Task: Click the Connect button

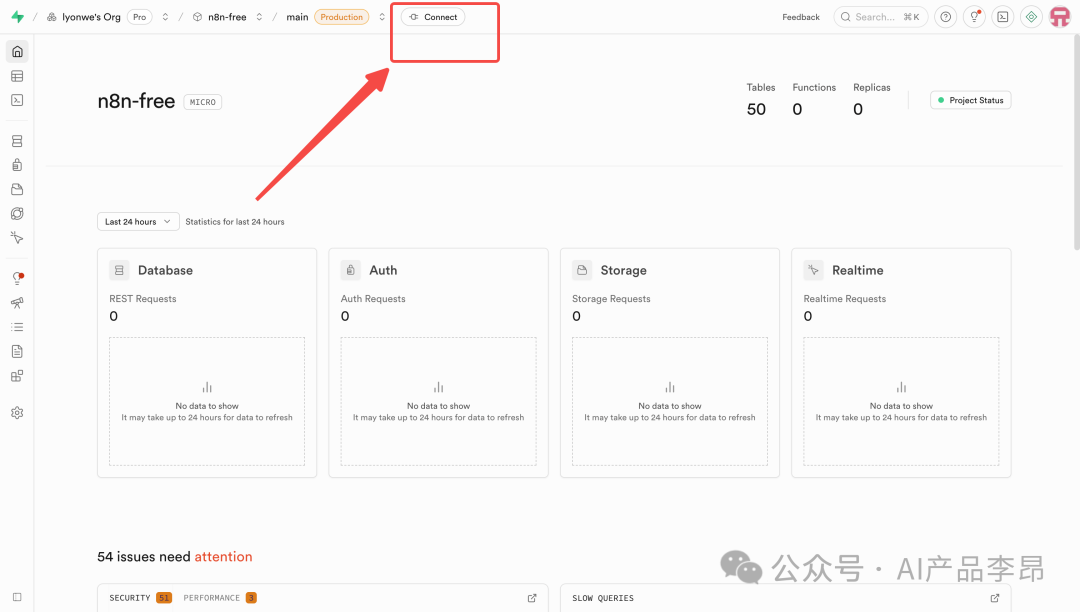Action: (x=433, y=17)
